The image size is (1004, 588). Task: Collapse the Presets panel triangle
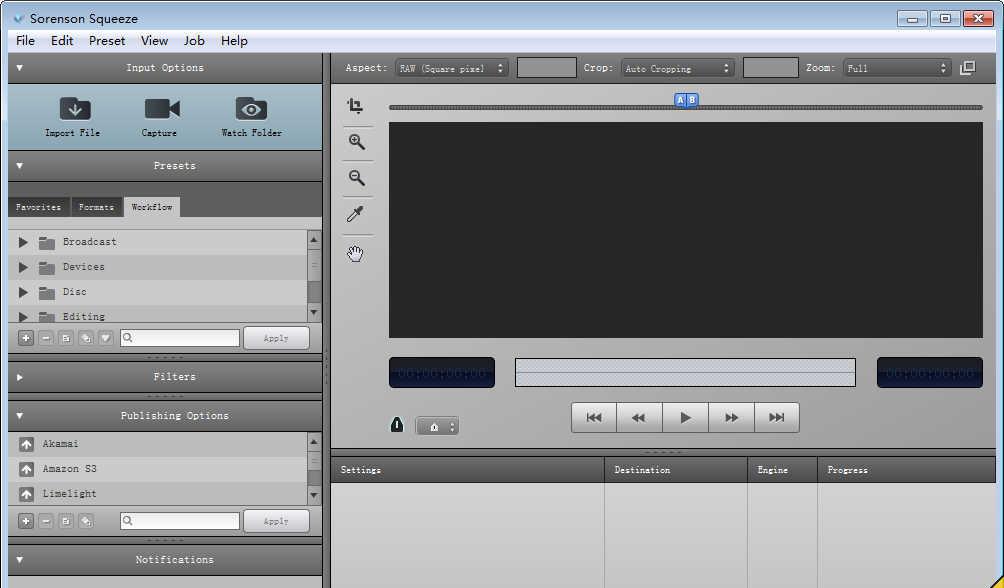click(x=19, y=166)
